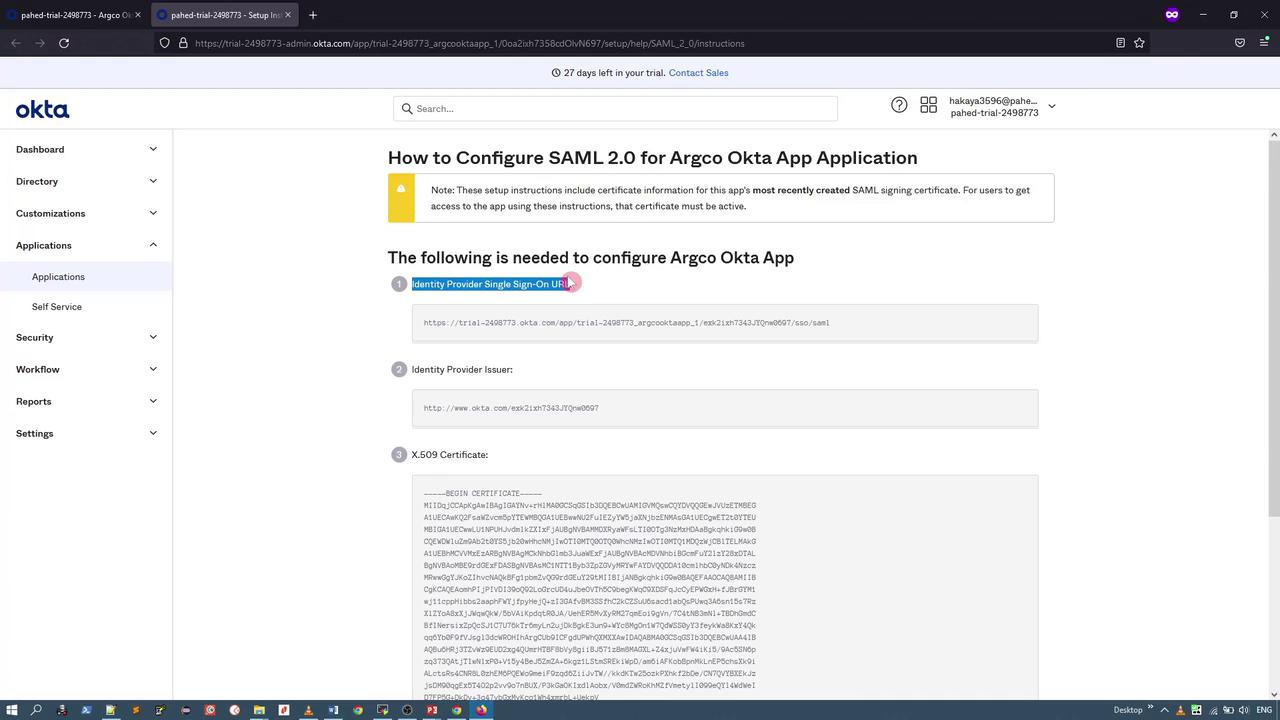Open VLC media player from taskbar
The image size is (1280, 720).
(x=308, y=710)
